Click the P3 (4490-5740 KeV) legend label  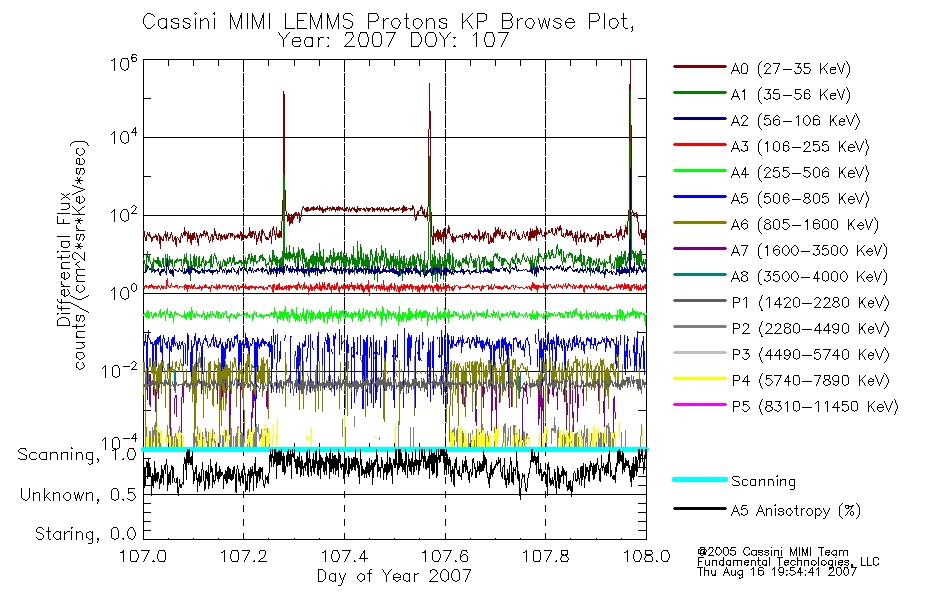810,355
